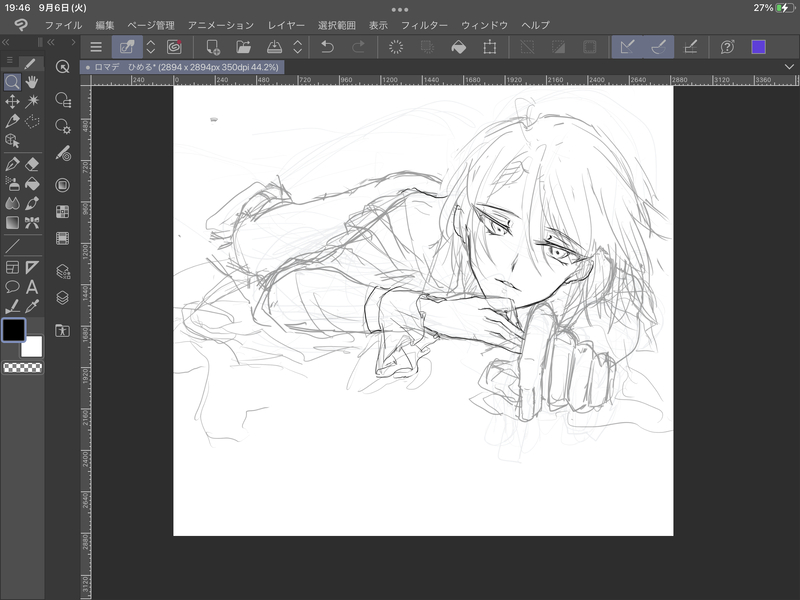This screenshot has height=600, width=800.
Task: Choose the Selection pen tool
Action: (x=12, y=121)
